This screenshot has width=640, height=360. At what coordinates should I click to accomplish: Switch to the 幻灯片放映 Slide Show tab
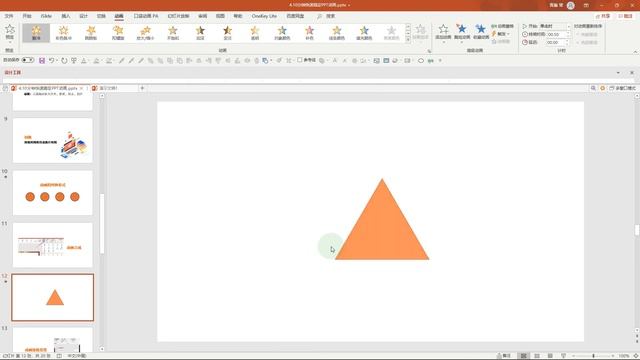[178, 16]
